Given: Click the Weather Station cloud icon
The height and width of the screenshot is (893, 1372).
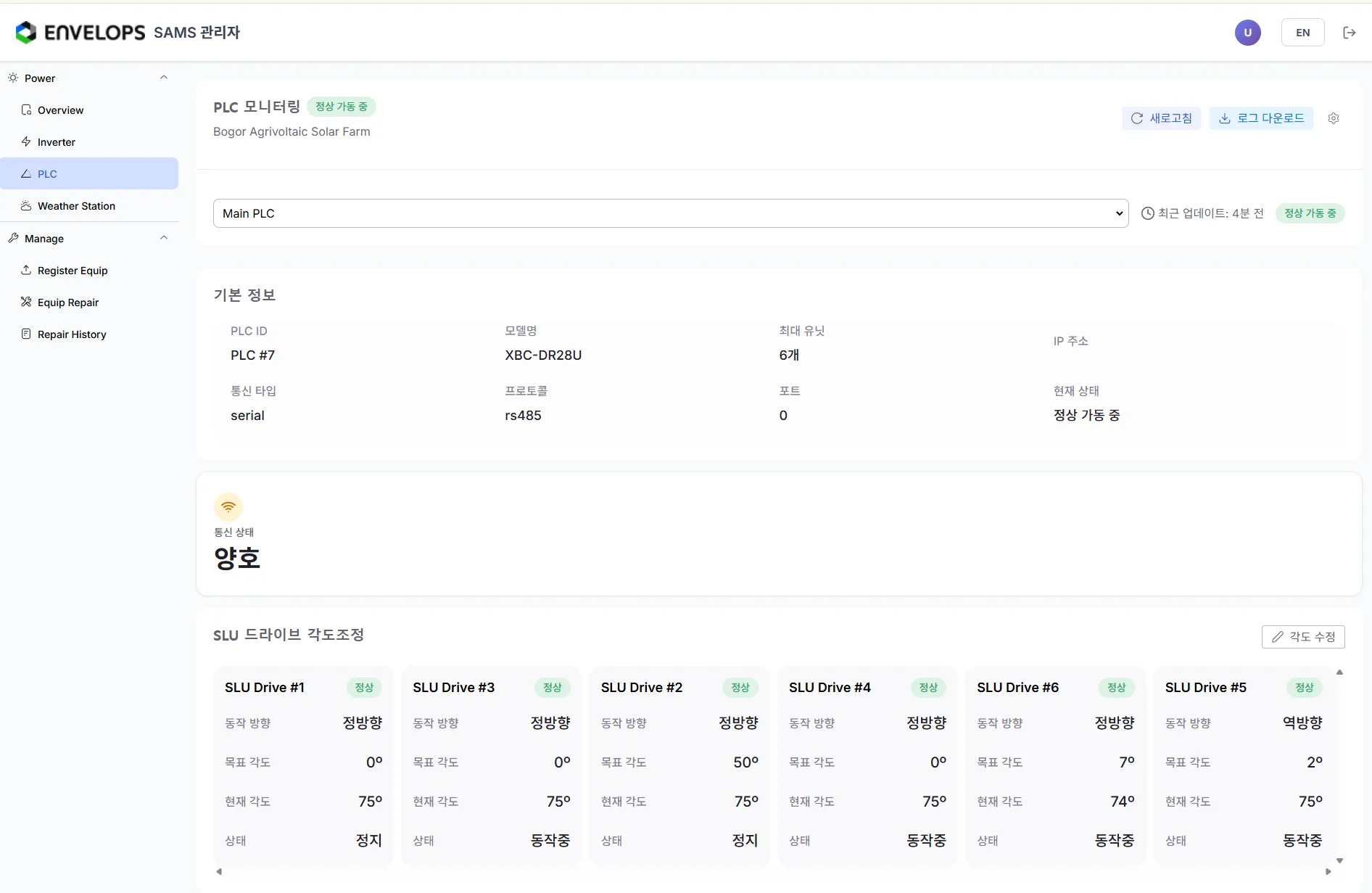Looking at the screenshot, I should coord(26,206).
